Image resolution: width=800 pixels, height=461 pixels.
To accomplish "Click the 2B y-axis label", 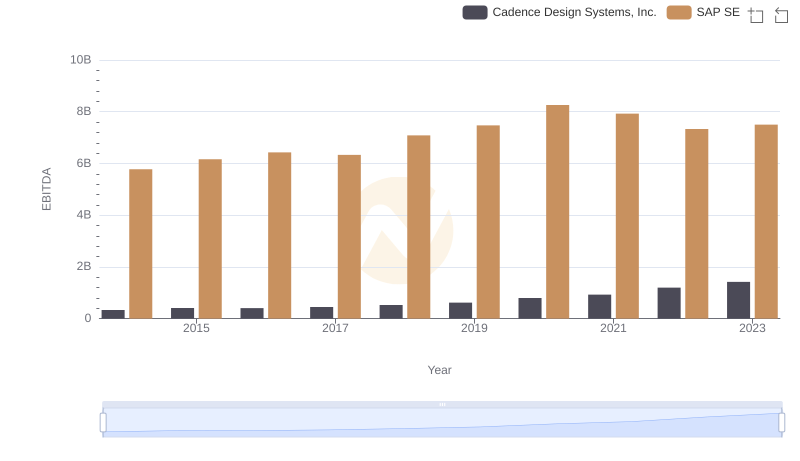I will pyautogui.click(x=84, y=266).
